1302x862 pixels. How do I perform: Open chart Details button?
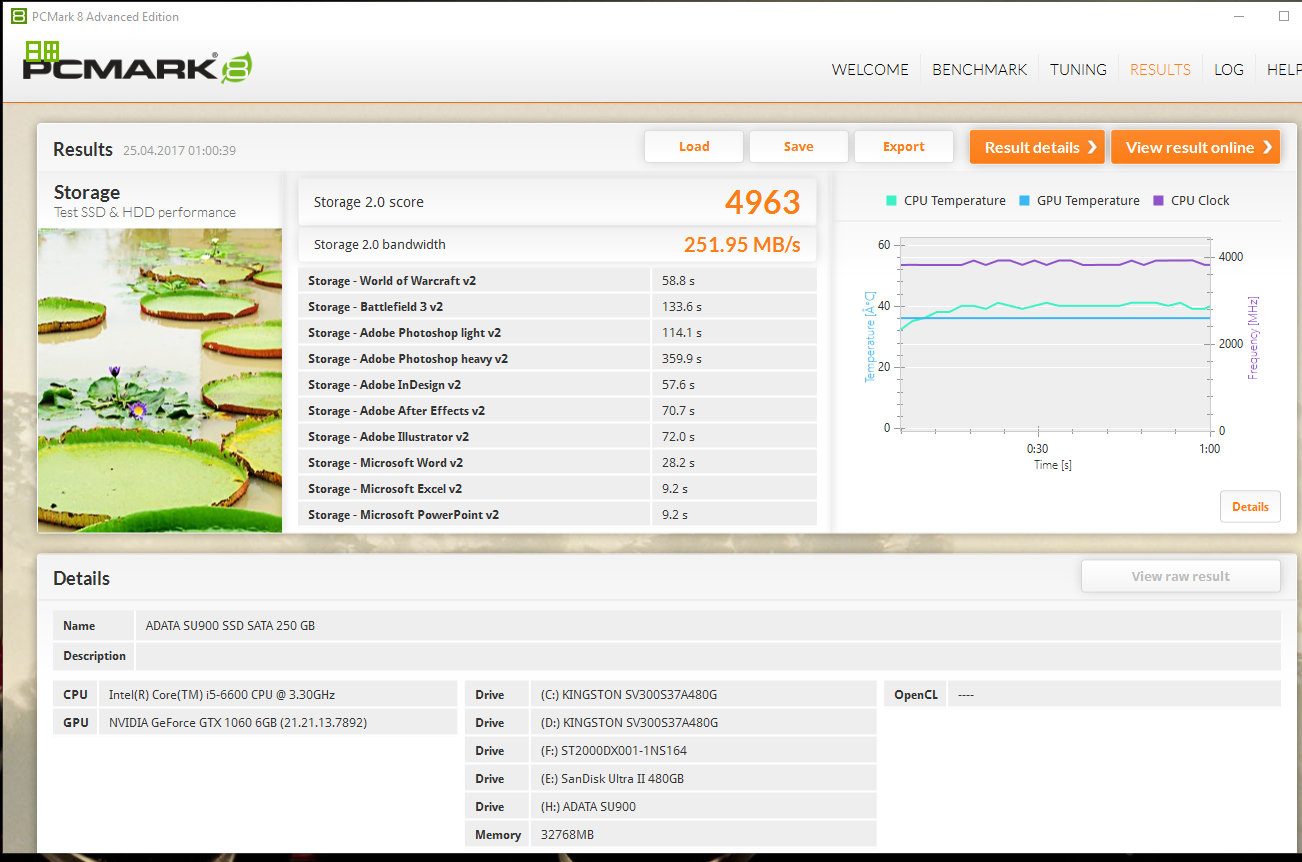click(x=1250, y=507)
